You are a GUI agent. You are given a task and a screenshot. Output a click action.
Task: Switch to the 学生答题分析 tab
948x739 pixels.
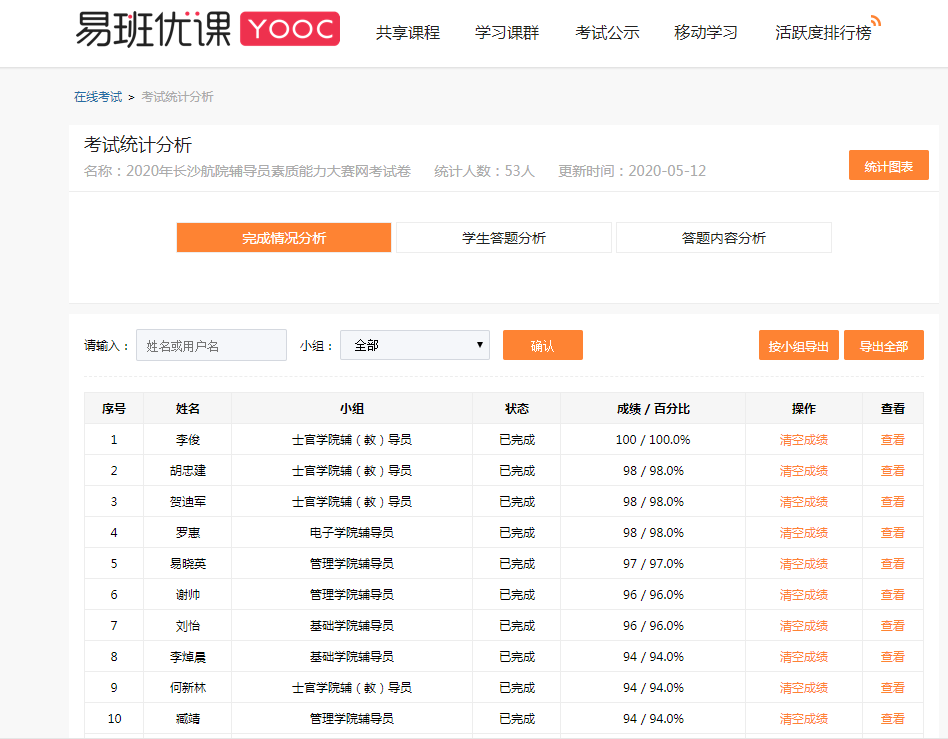tap(504, 238)
